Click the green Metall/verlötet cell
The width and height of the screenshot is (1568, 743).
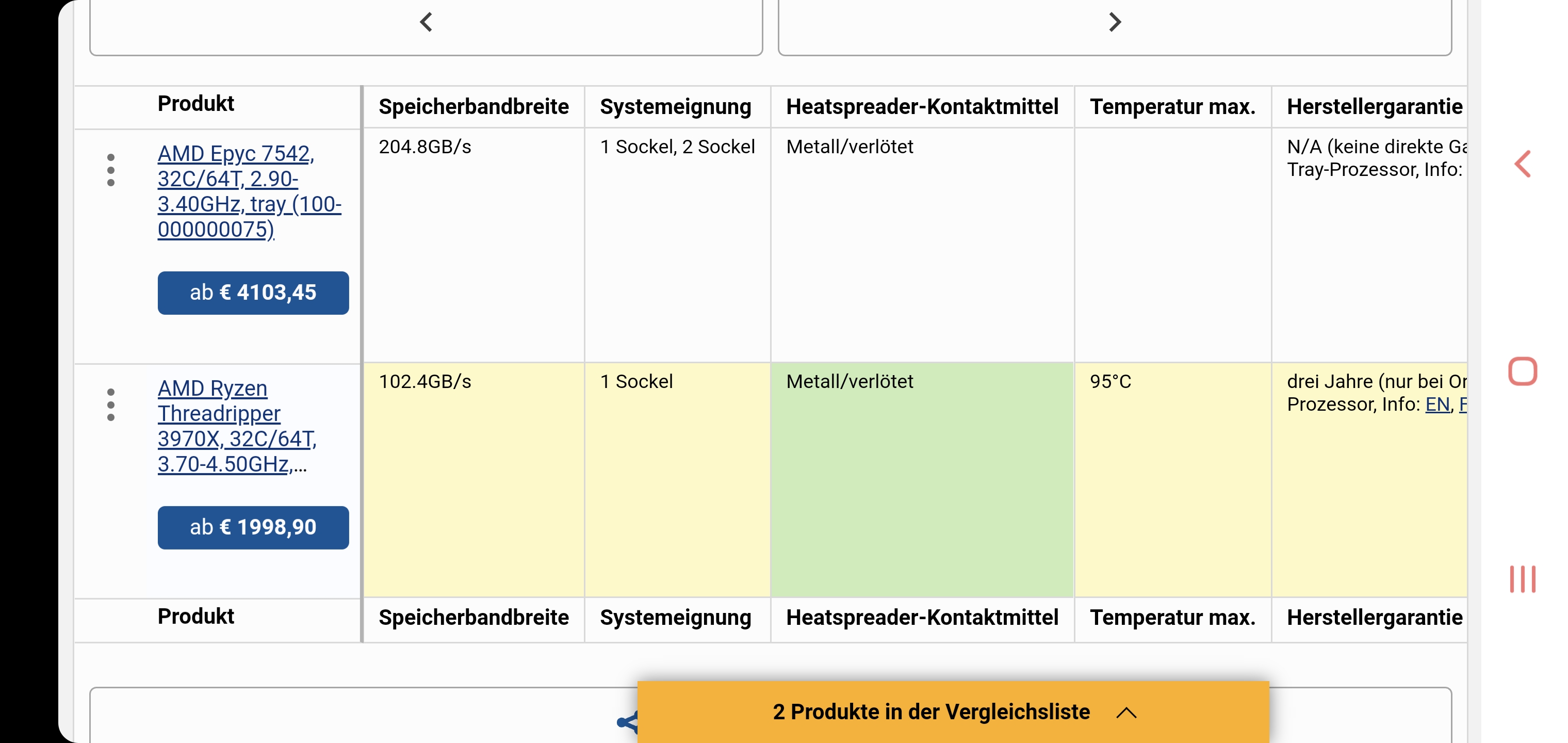click(922, 480)
